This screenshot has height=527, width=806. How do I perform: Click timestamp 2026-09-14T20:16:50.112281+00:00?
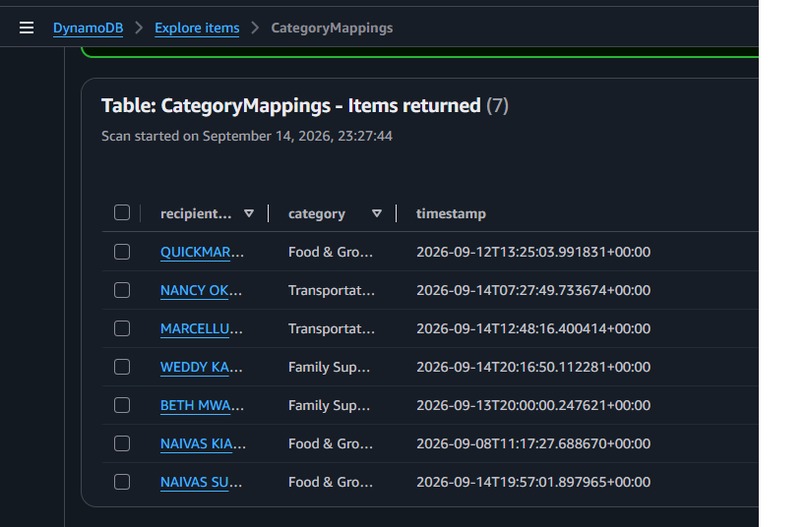[534, 367]
